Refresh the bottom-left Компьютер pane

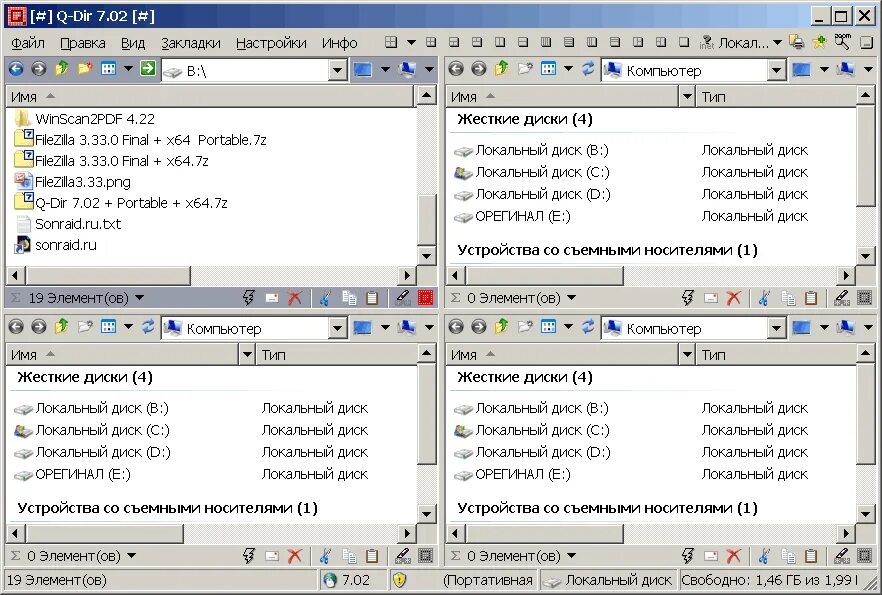pyautogui.click(x=148, y=327)
